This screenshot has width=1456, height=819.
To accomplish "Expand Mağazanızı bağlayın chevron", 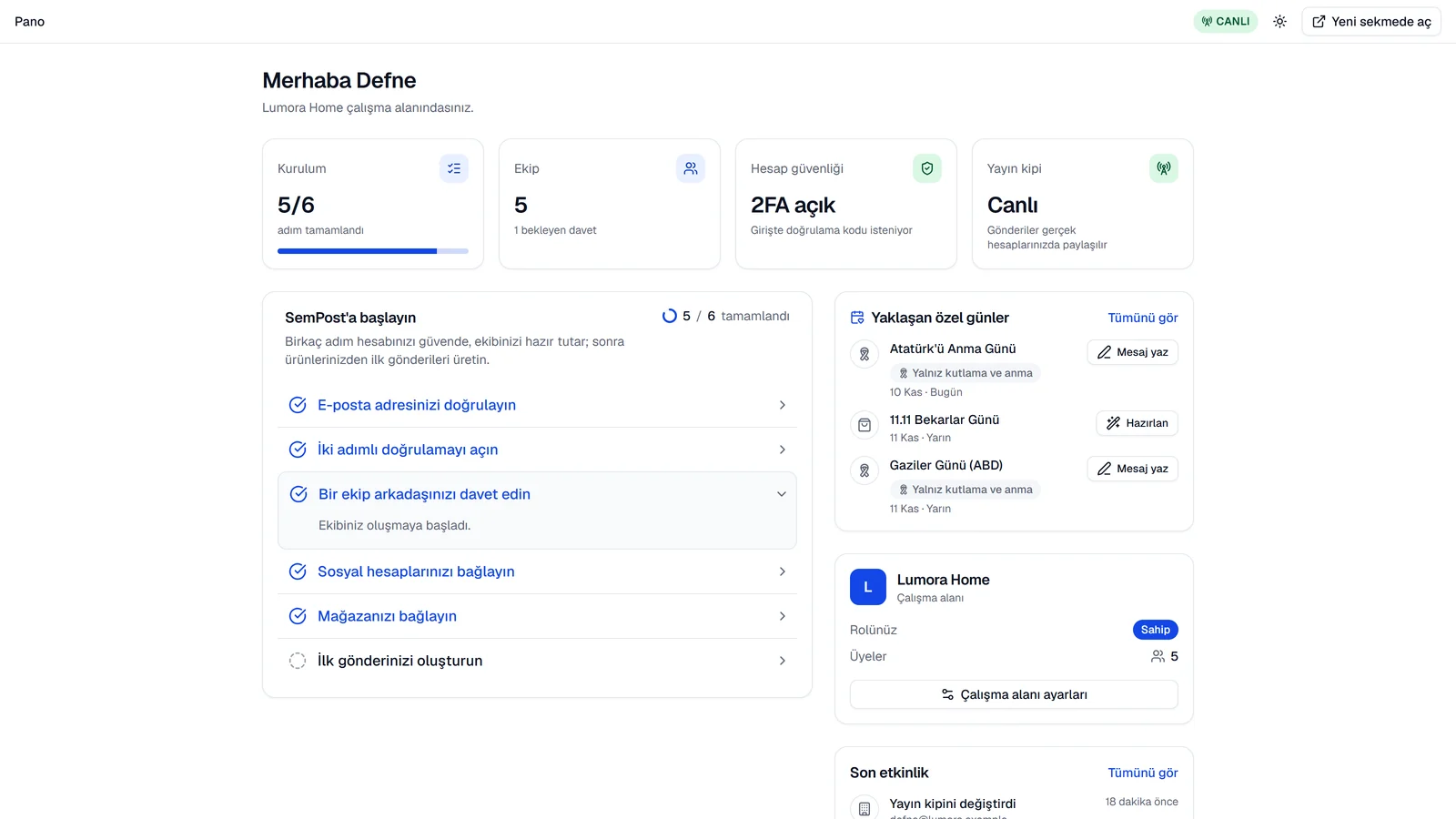I will (x=783, y=616).
